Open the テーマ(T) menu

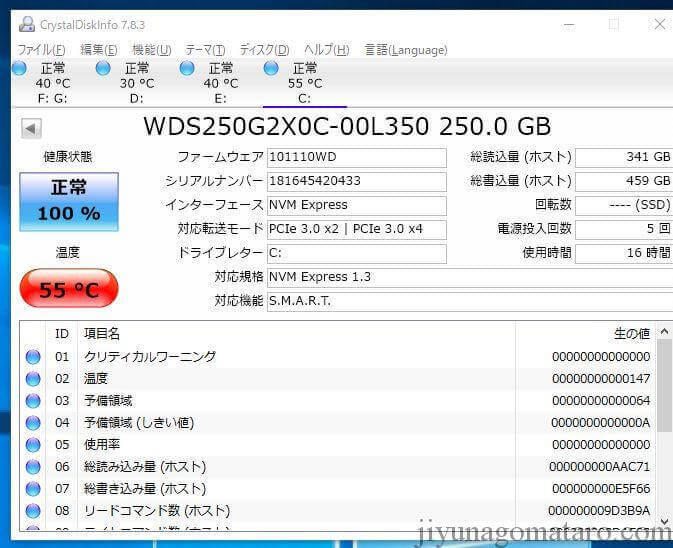pyautogui.click(x=205, y=50)
